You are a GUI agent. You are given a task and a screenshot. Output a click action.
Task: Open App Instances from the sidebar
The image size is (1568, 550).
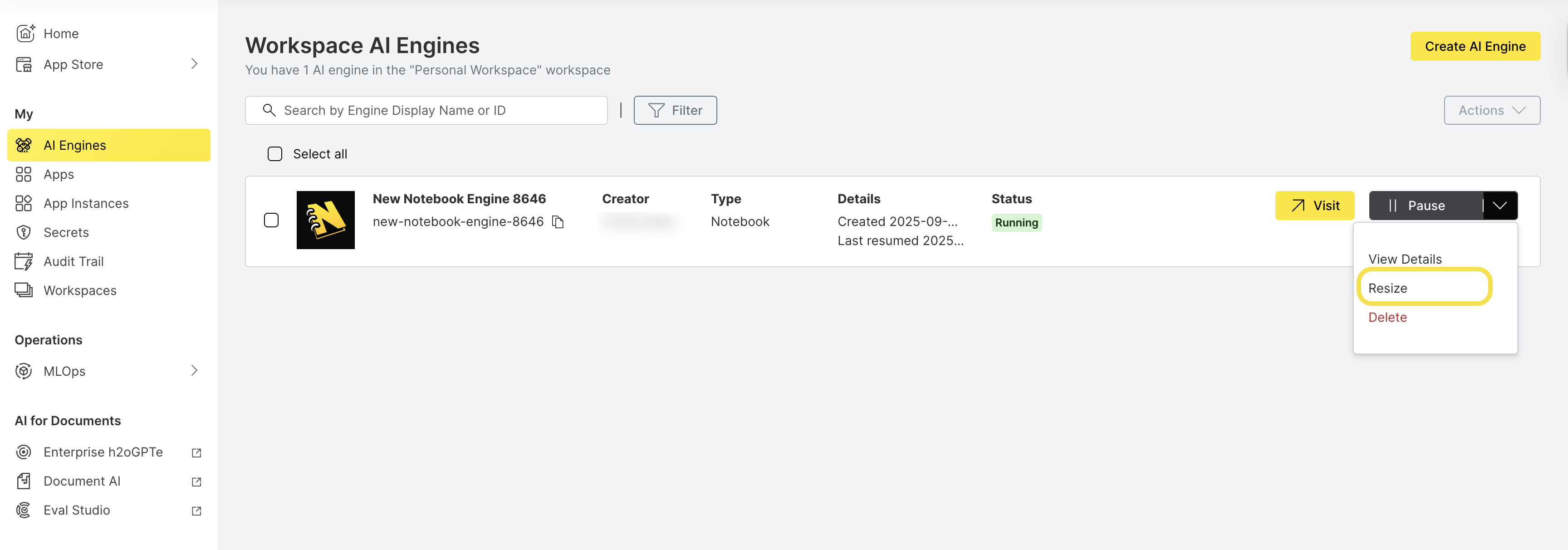point(86,203)
